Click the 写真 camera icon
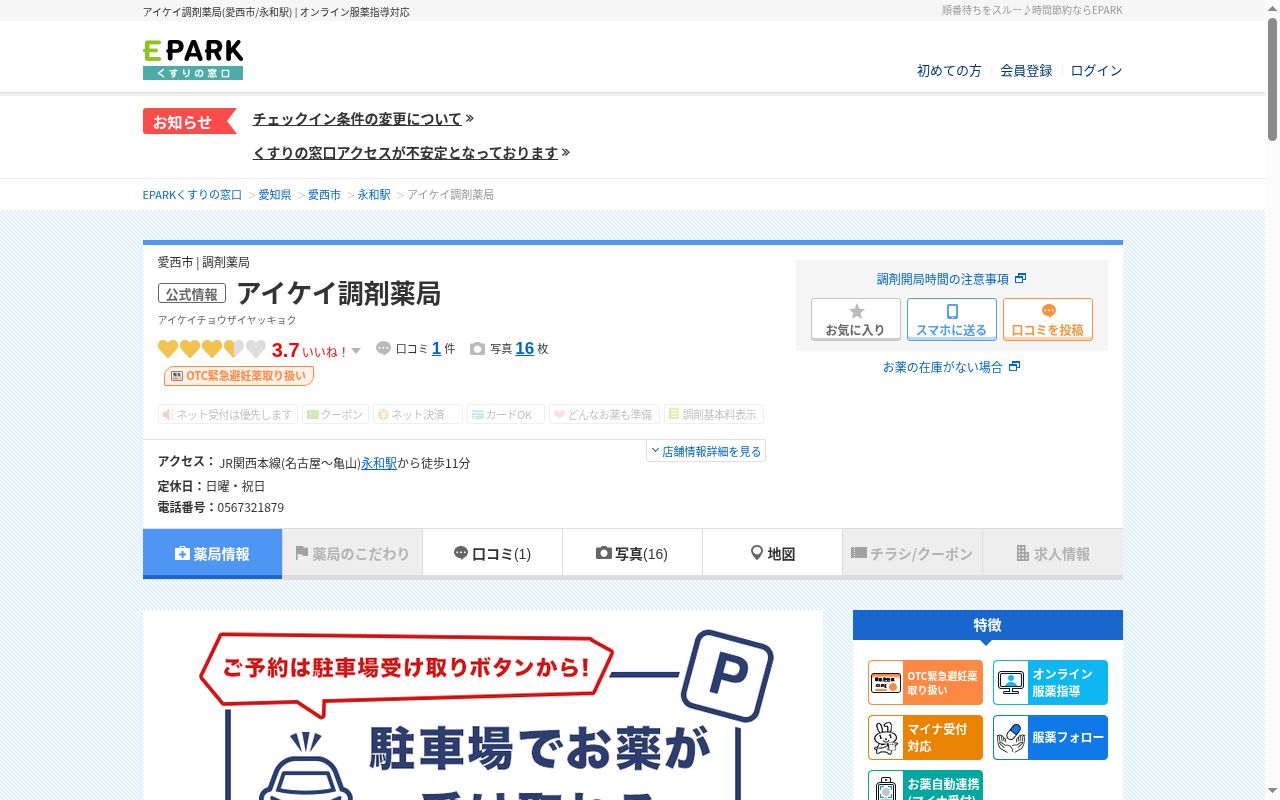The width and height of the screenshot is (1280, 800). coord(477,349)
